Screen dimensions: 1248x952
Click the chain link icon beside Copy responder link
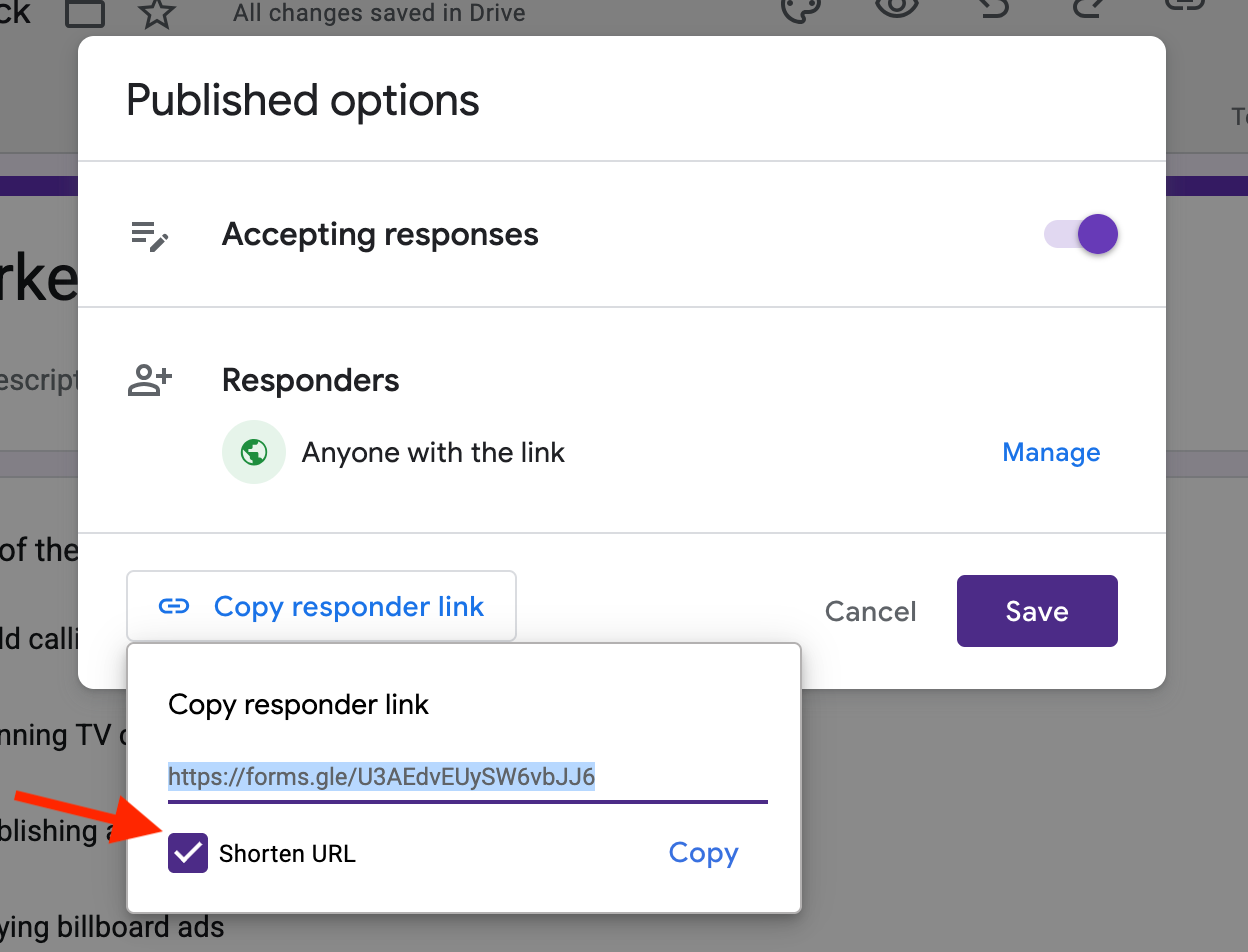click(x=174, y=607)
